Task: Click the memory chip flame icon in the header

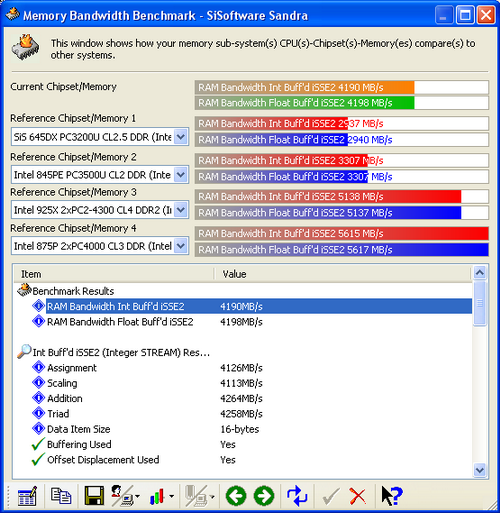Action: pyautogui.click(x=25, y=47)
